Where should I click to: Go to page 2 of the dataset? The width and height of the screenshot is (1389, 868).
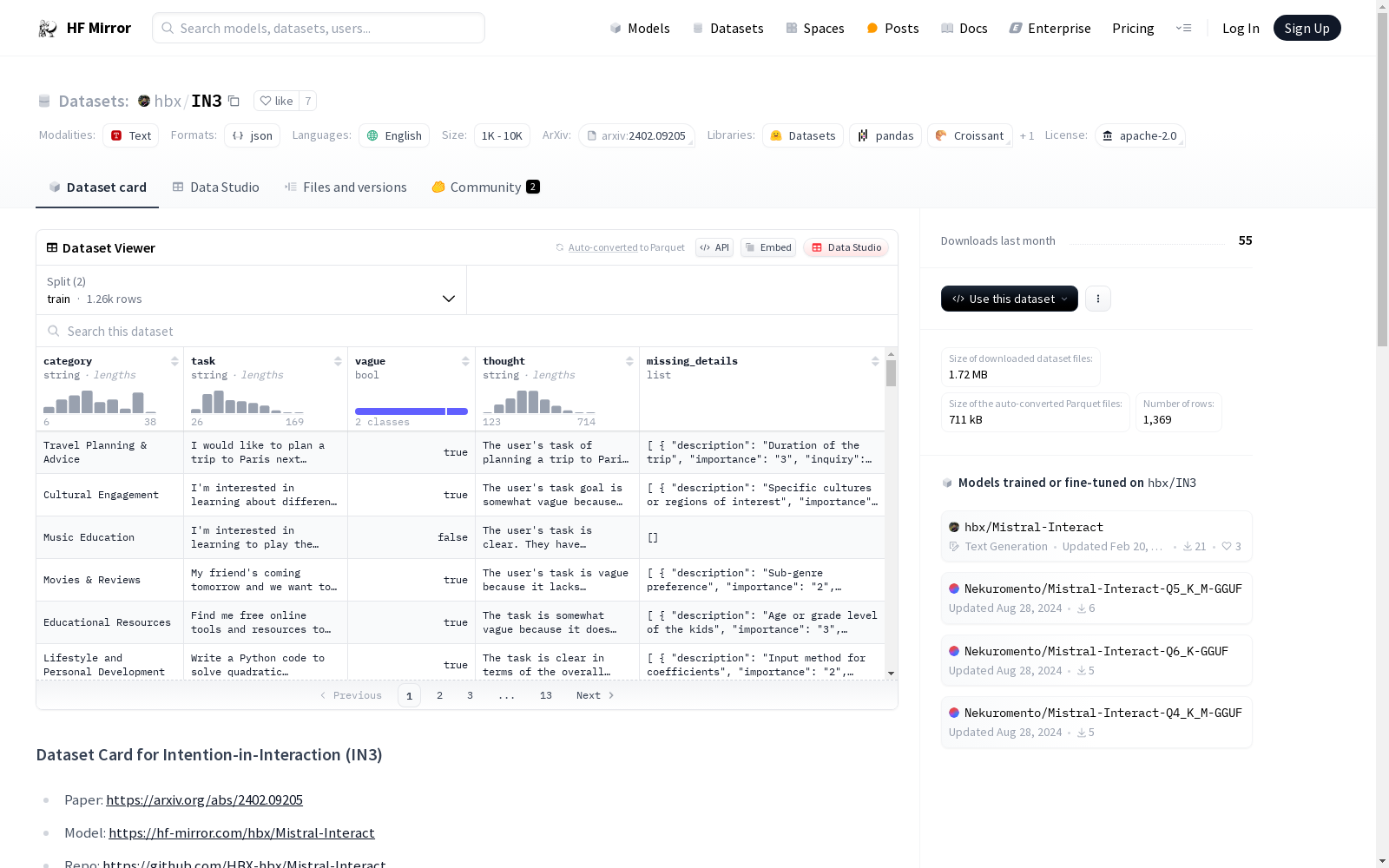tap(440, 695)
